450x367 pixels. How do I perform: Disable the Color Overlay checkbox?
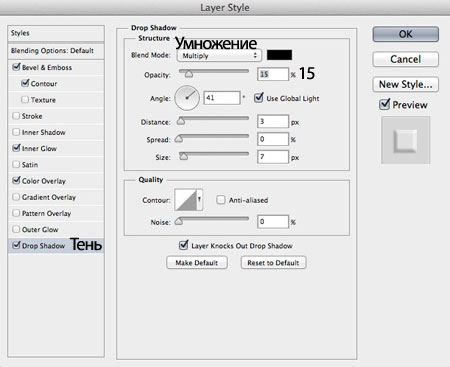coord(16,180)
